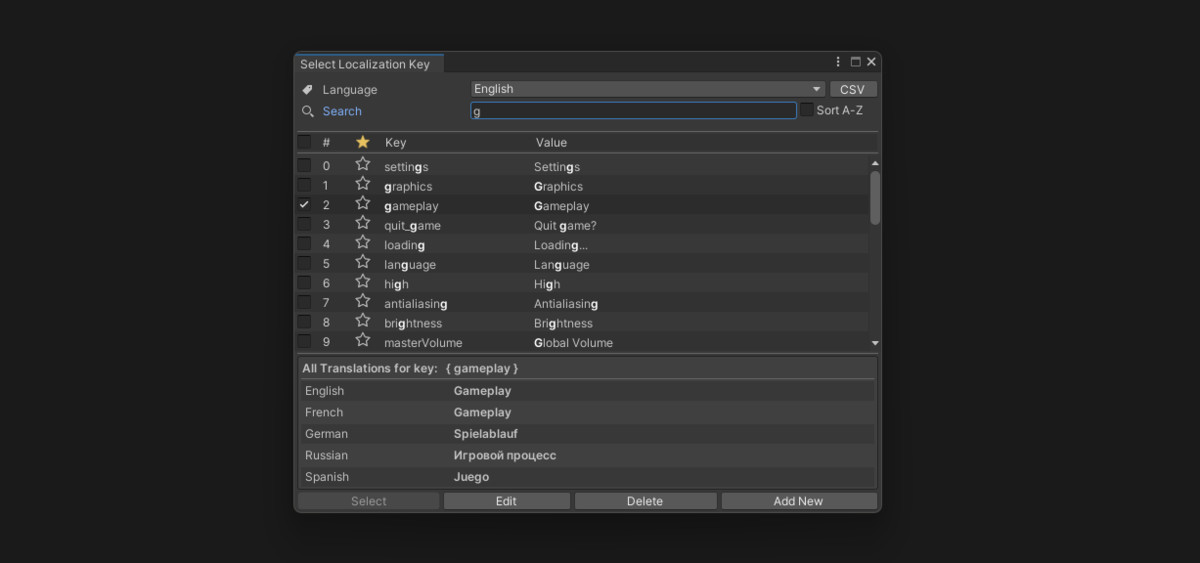Click the scrollbar up arrow
The height and width of the screenshot is (563, 1200).
pos(875,163)
